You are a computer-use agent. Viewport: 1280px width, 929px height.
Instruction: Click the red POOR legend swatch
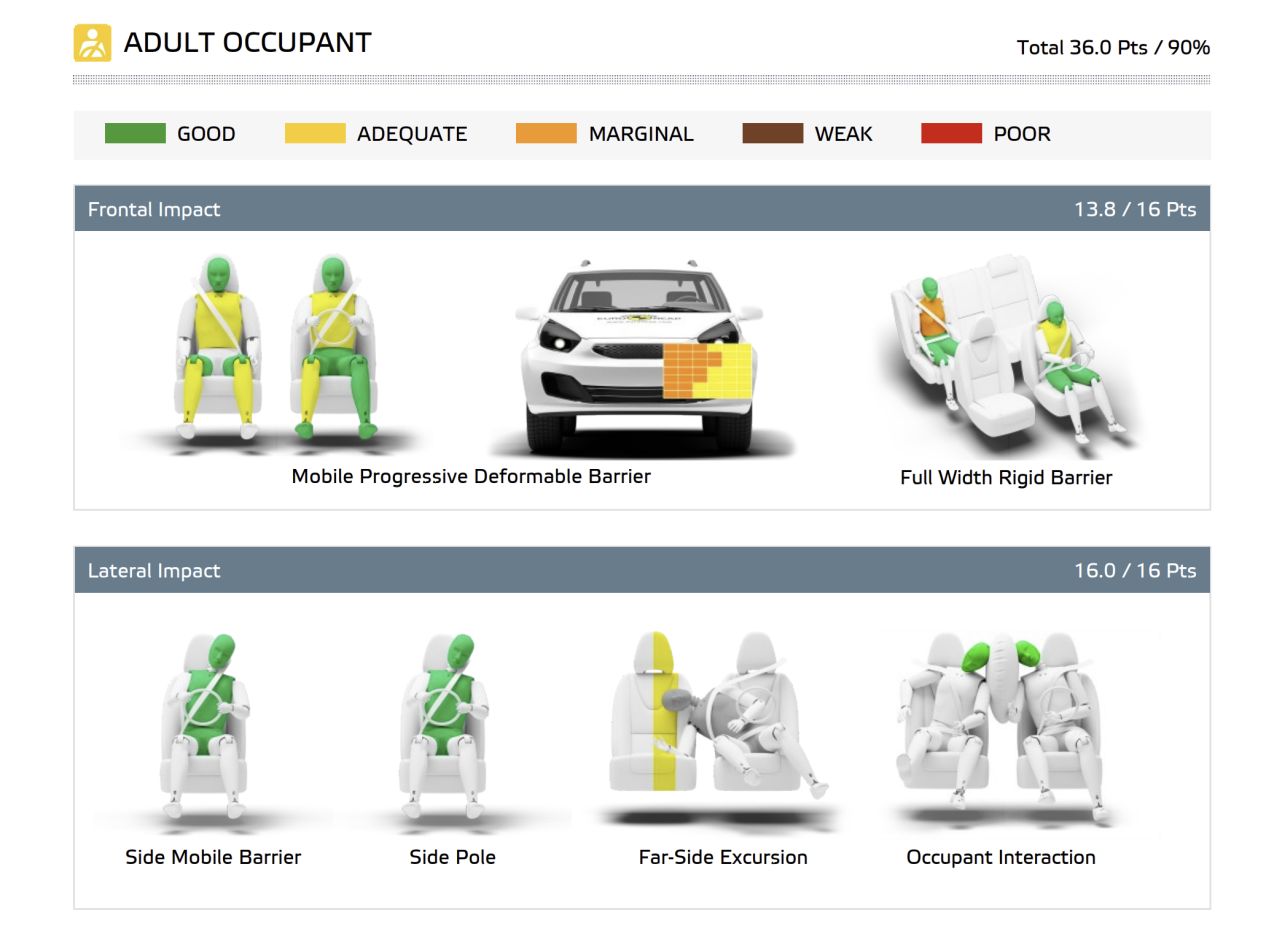[951, 134]
